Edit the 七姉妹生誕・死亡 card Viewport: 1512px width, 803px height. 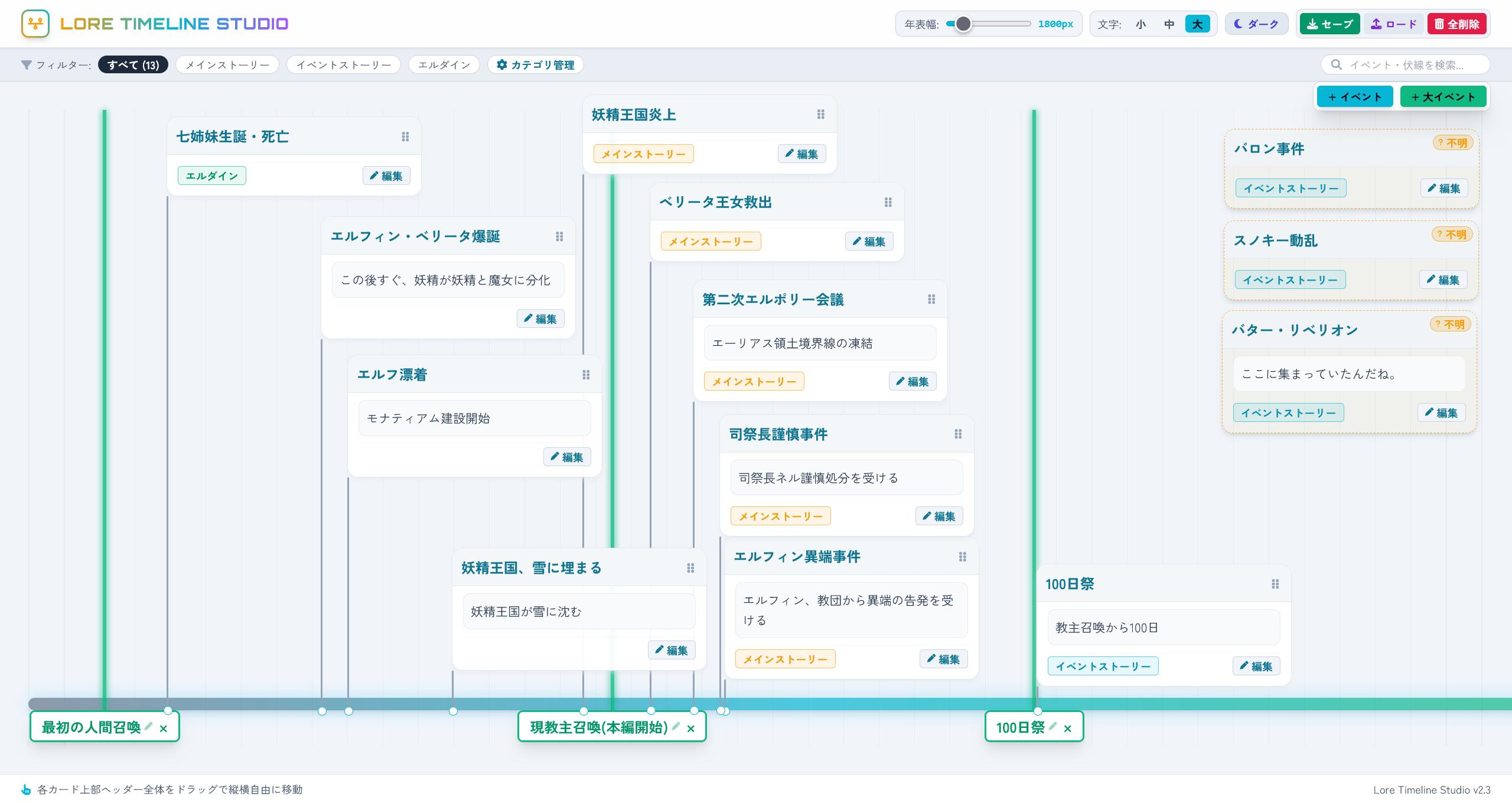[x=386, y=175]
